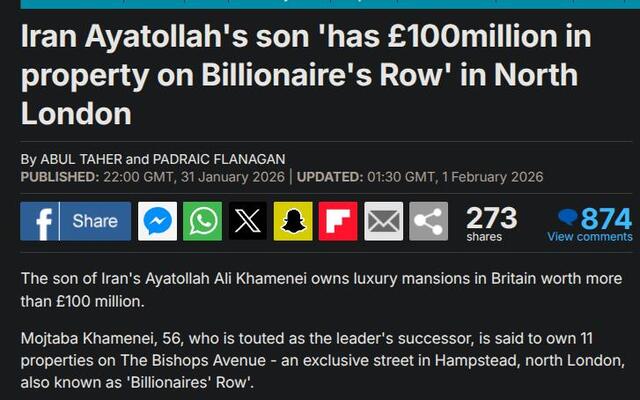
Task: Email this article icon
Action: coord(383,221)
